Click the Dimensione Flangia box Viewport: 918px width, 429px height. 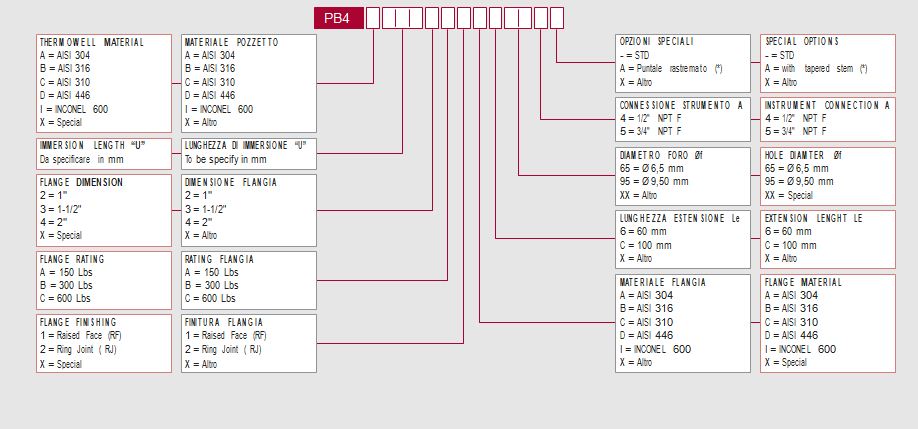pyautogui.click(x=248, y=210)
